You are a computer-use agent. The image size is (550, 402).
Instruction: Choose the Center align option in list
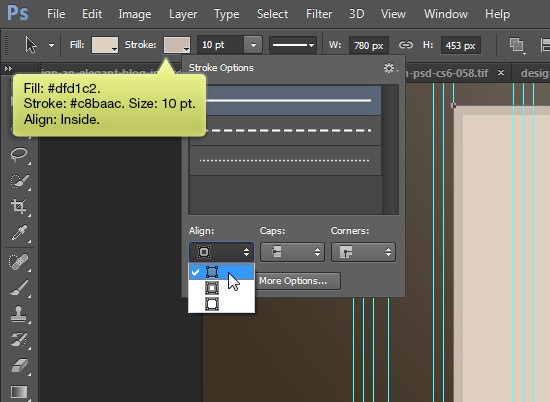tap(221, 288)
